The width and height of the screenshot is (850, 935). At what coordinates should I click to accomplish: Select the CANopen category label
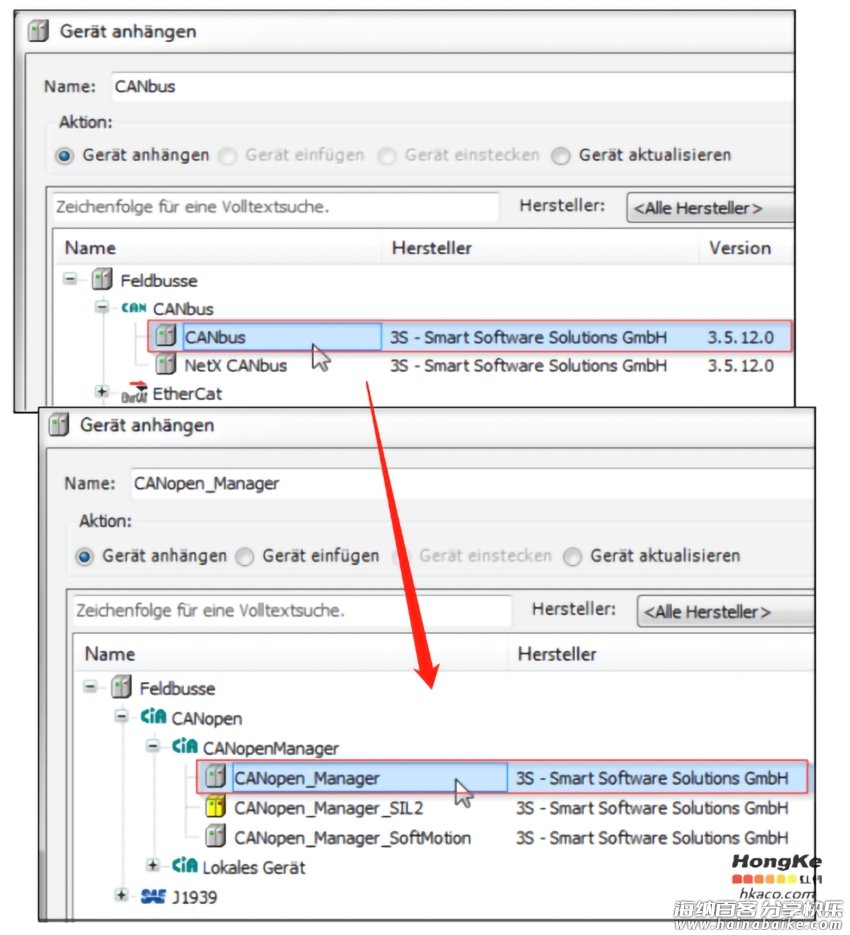point(207,719)
